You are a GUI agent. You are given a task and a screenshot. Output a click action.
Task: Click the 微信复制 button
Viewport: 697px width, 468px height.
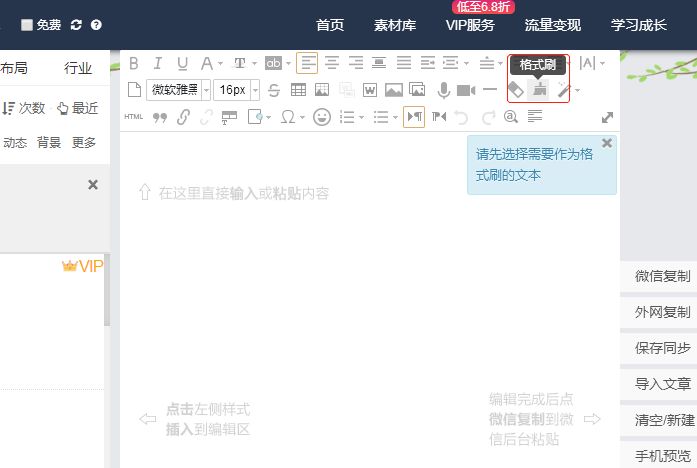(x=662, y=276)
